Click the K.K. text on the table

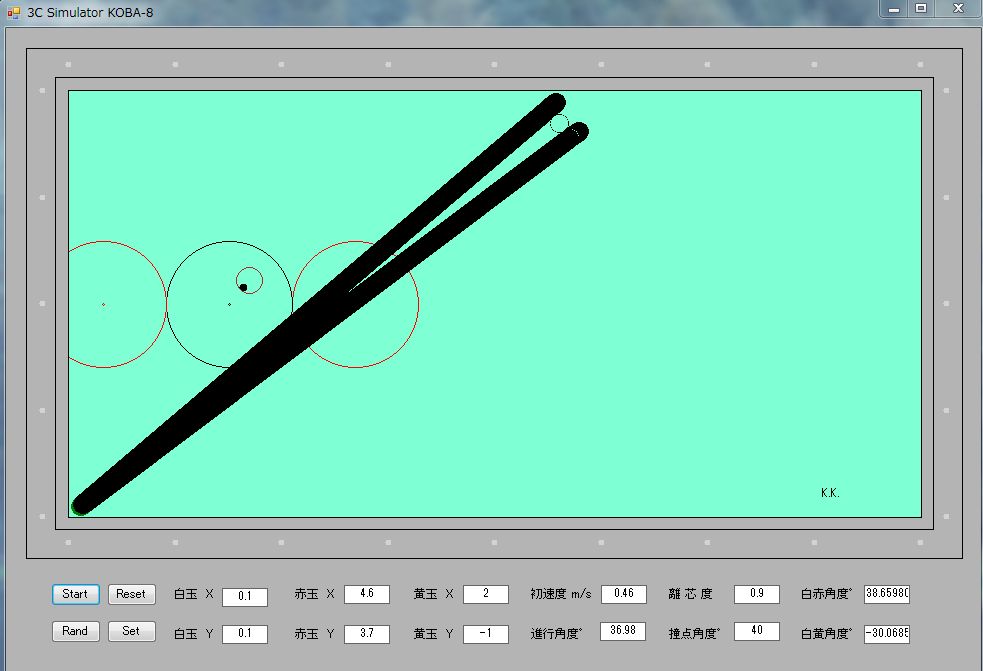point(830,494)
